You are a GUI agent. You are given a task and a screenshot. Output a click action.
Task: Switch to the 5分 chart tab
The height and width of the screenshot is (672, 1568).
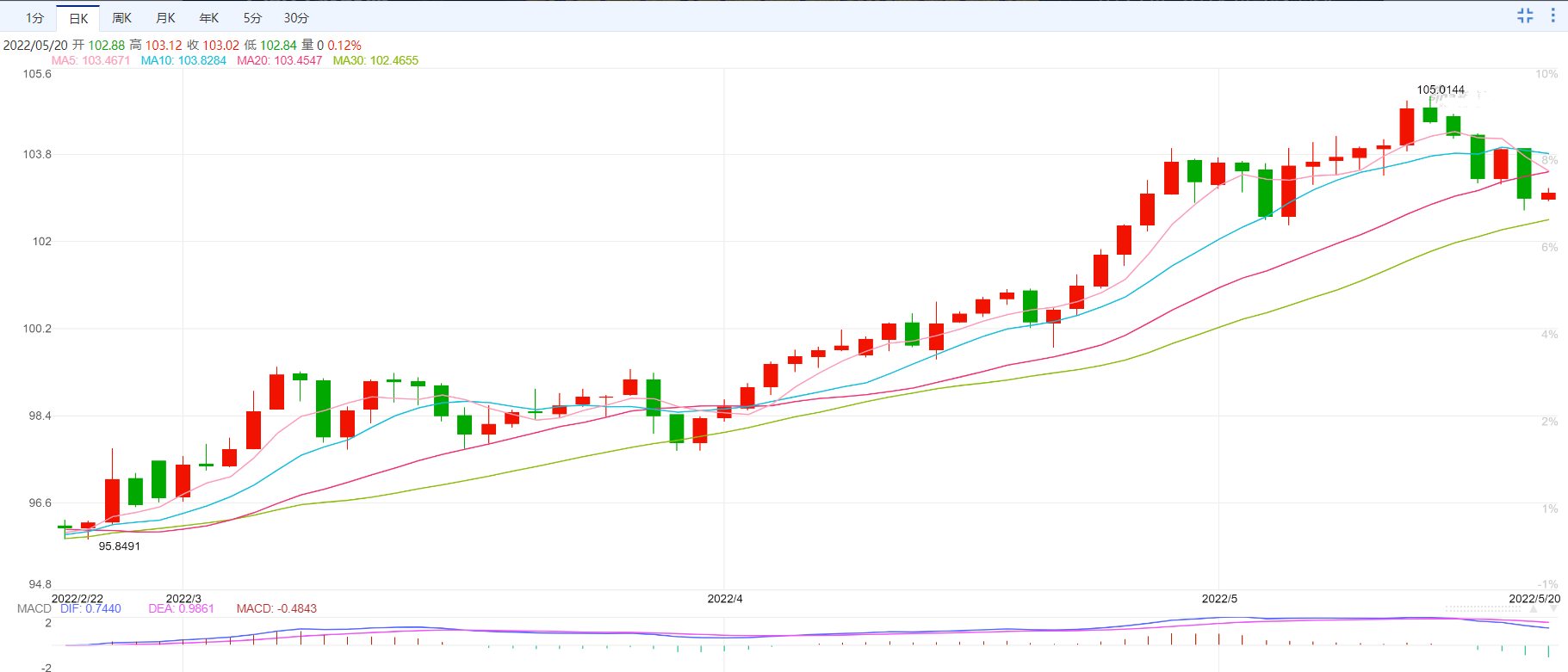pos(252,18)
